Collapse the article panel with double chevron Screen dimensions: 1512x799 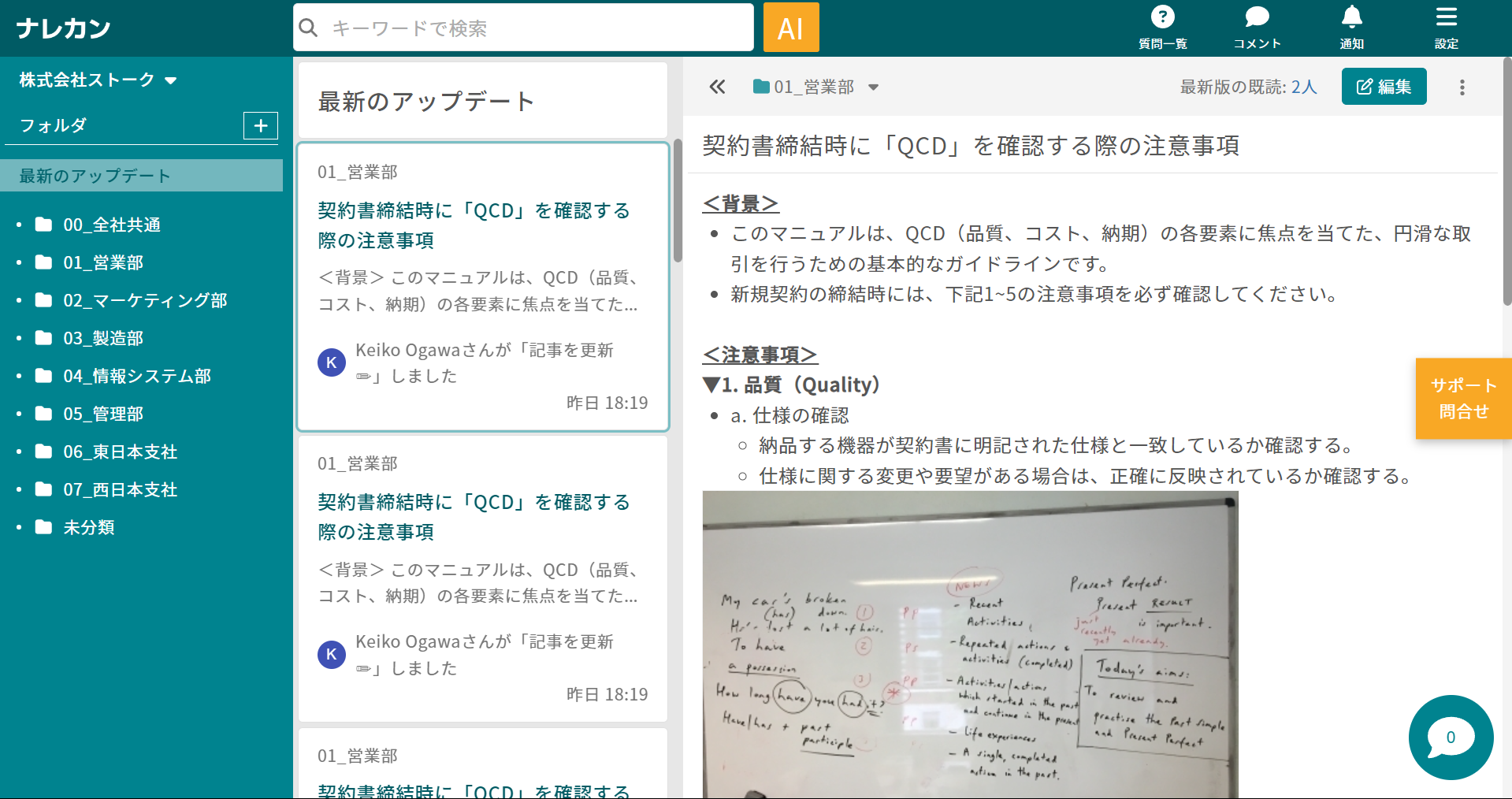[717, 87]
